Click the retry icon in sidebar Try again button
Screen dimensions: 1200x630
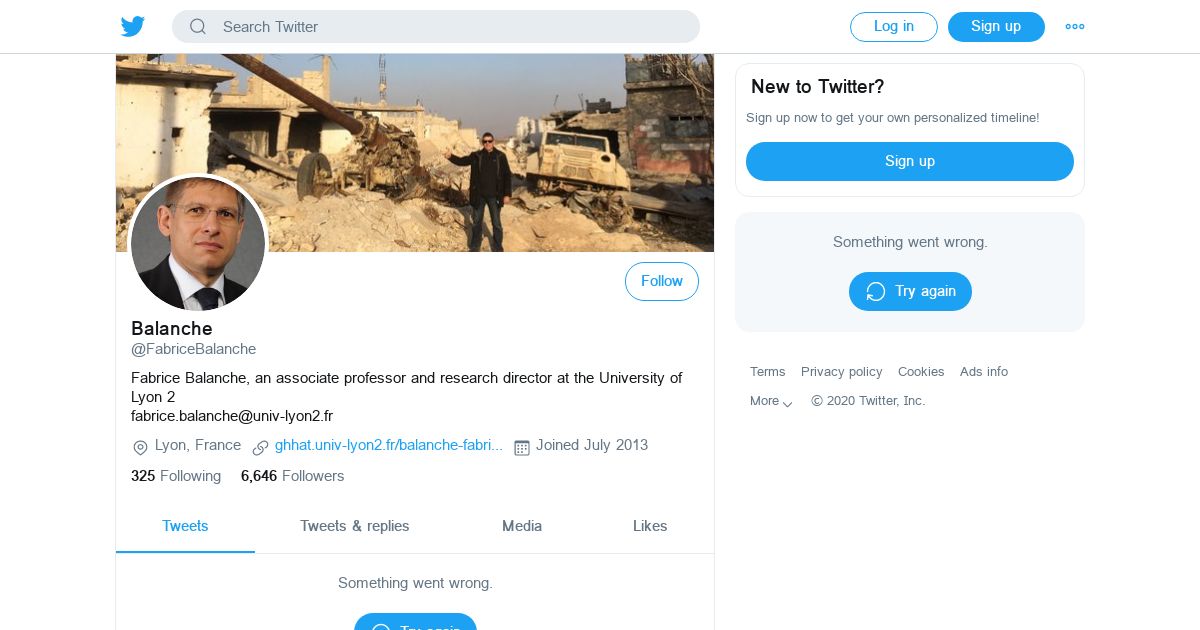click(876, 291)
